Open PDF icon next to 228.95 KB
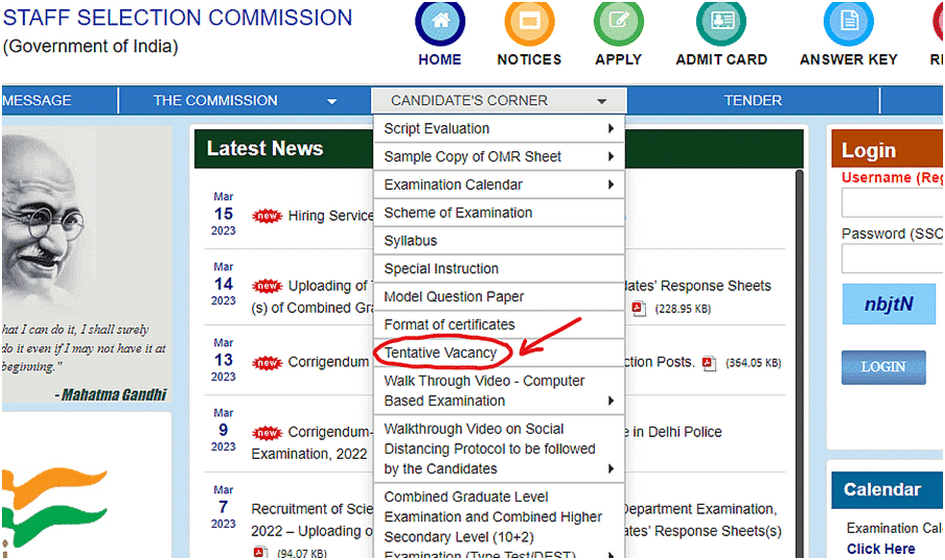 [638, 308]
